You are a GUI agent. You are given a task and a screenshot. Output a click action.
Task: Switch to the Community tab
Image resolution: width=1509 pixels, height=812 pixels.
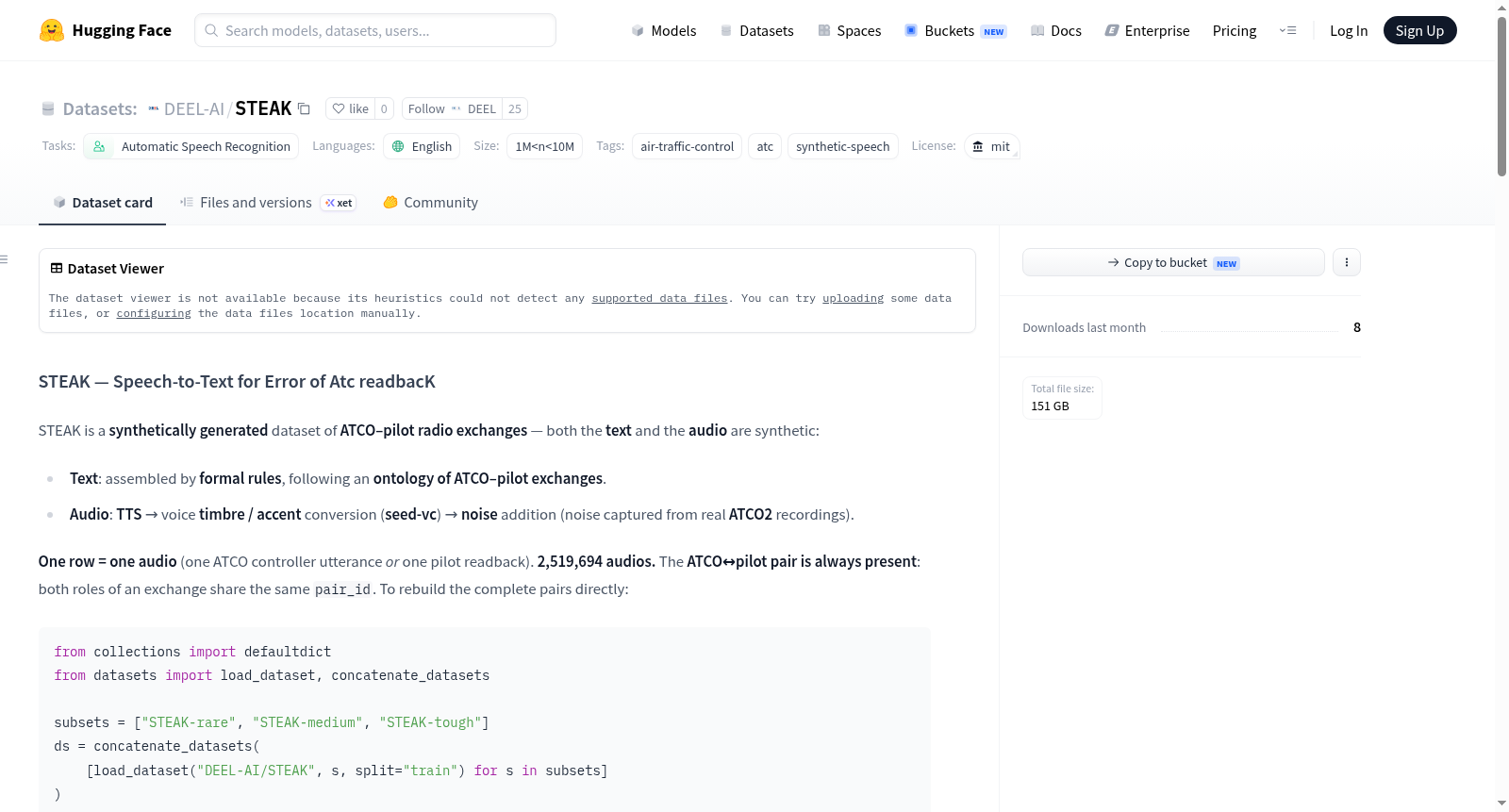tap(430, 203)
